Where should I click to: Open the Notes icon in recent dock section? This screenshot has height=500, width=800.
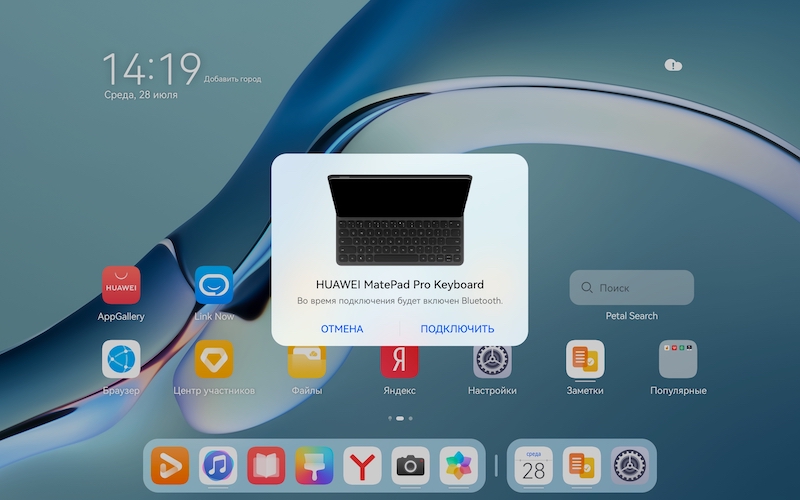pos(582,465)
